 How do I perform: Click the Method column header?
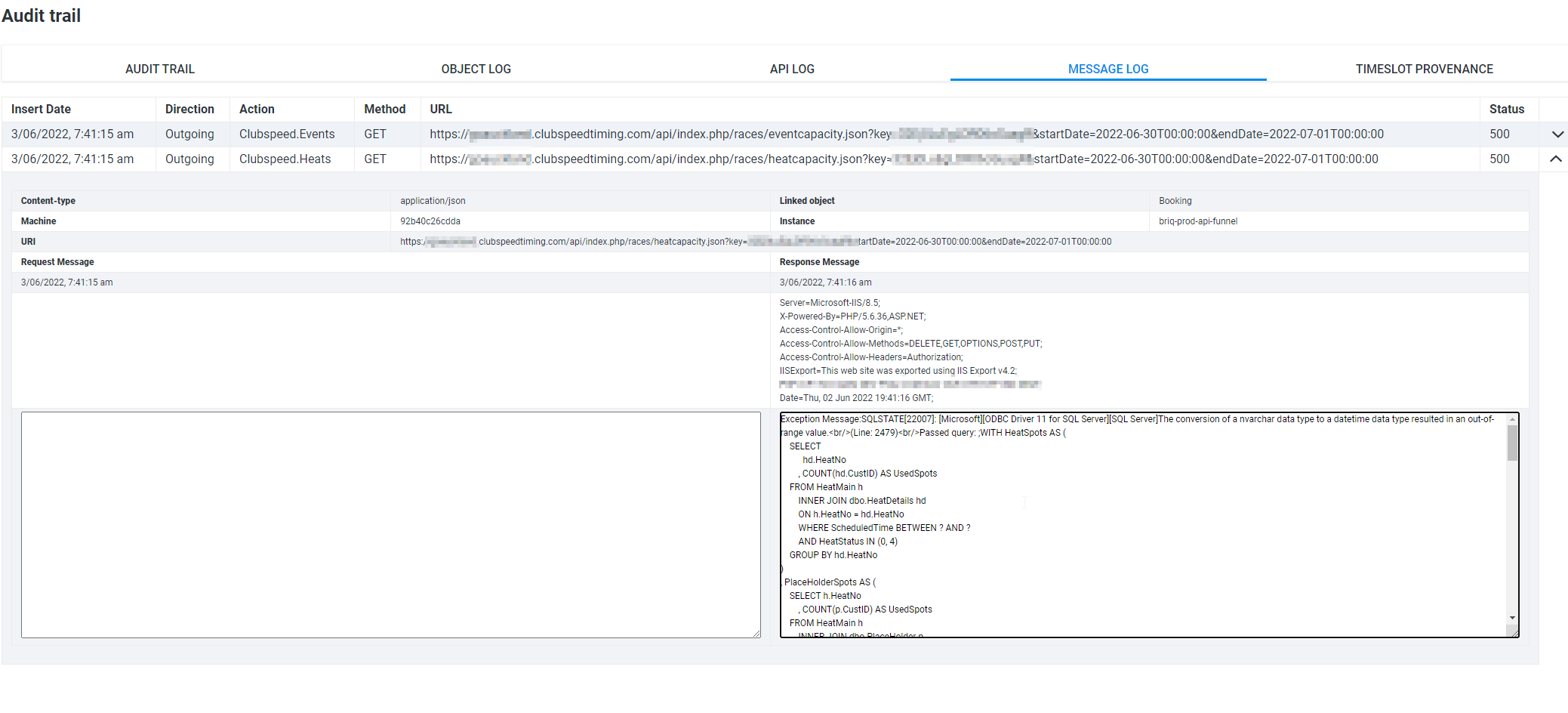tap(385, 109)
